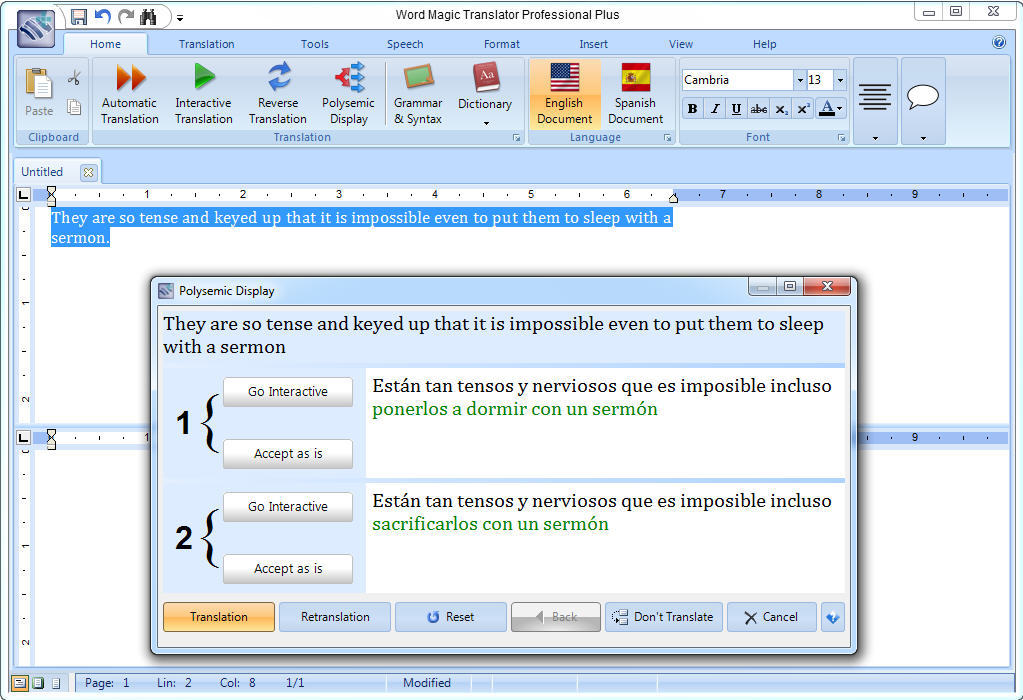Switch to the Speech ribbon tab
The image size is (1023, 700).
[405, 44]
